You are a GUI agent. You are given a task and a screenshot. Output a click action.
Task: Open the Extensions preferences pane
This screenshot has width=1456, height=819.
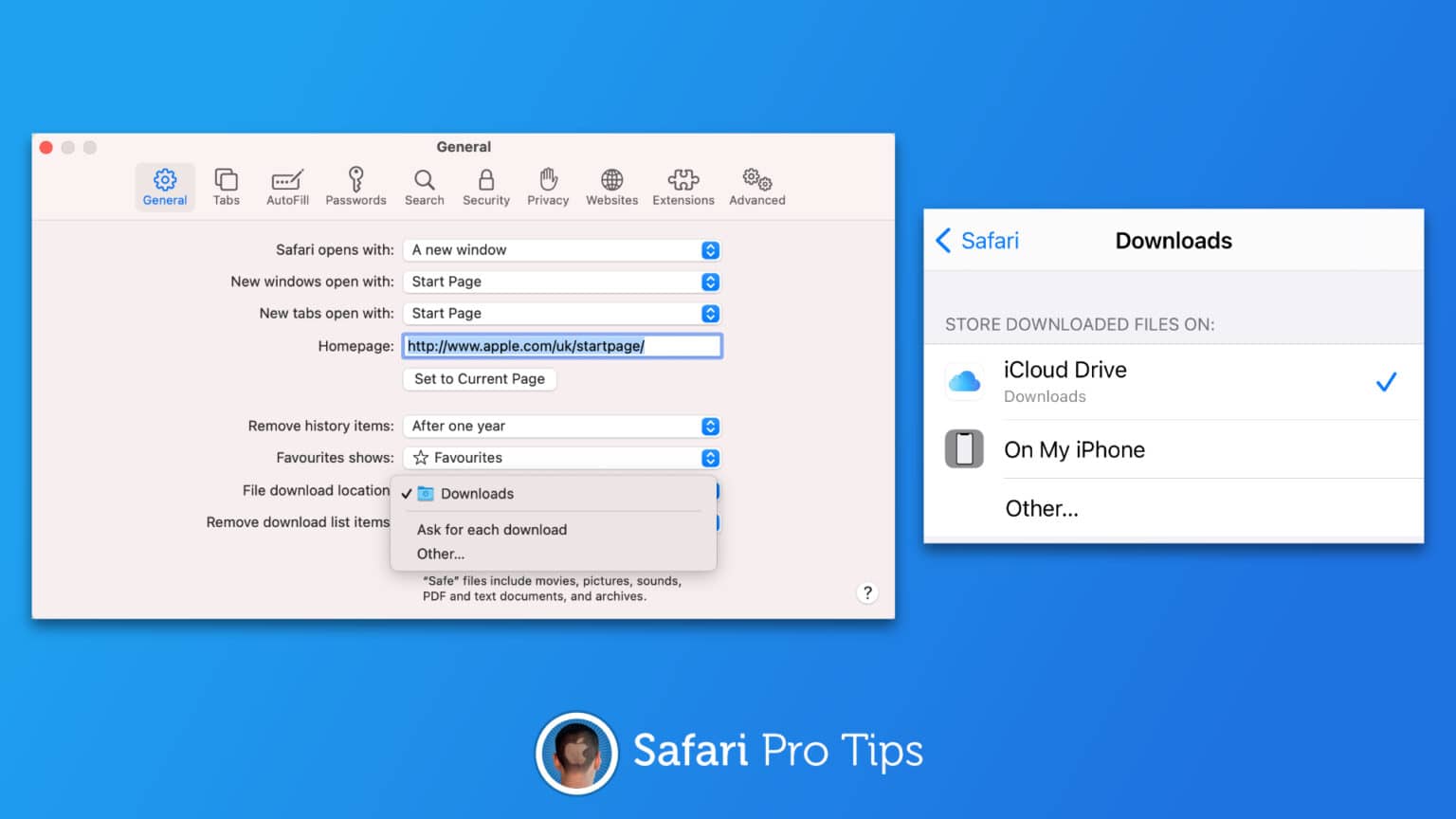coord(683,187)
